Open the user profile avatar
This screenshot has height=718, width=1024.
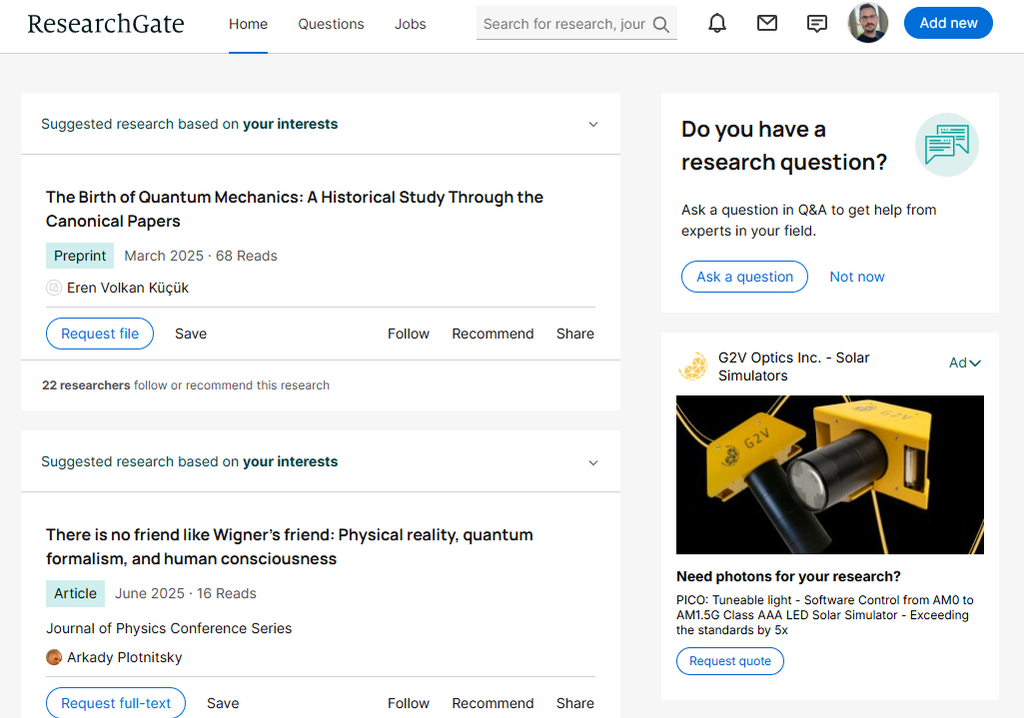coord(867,23)
